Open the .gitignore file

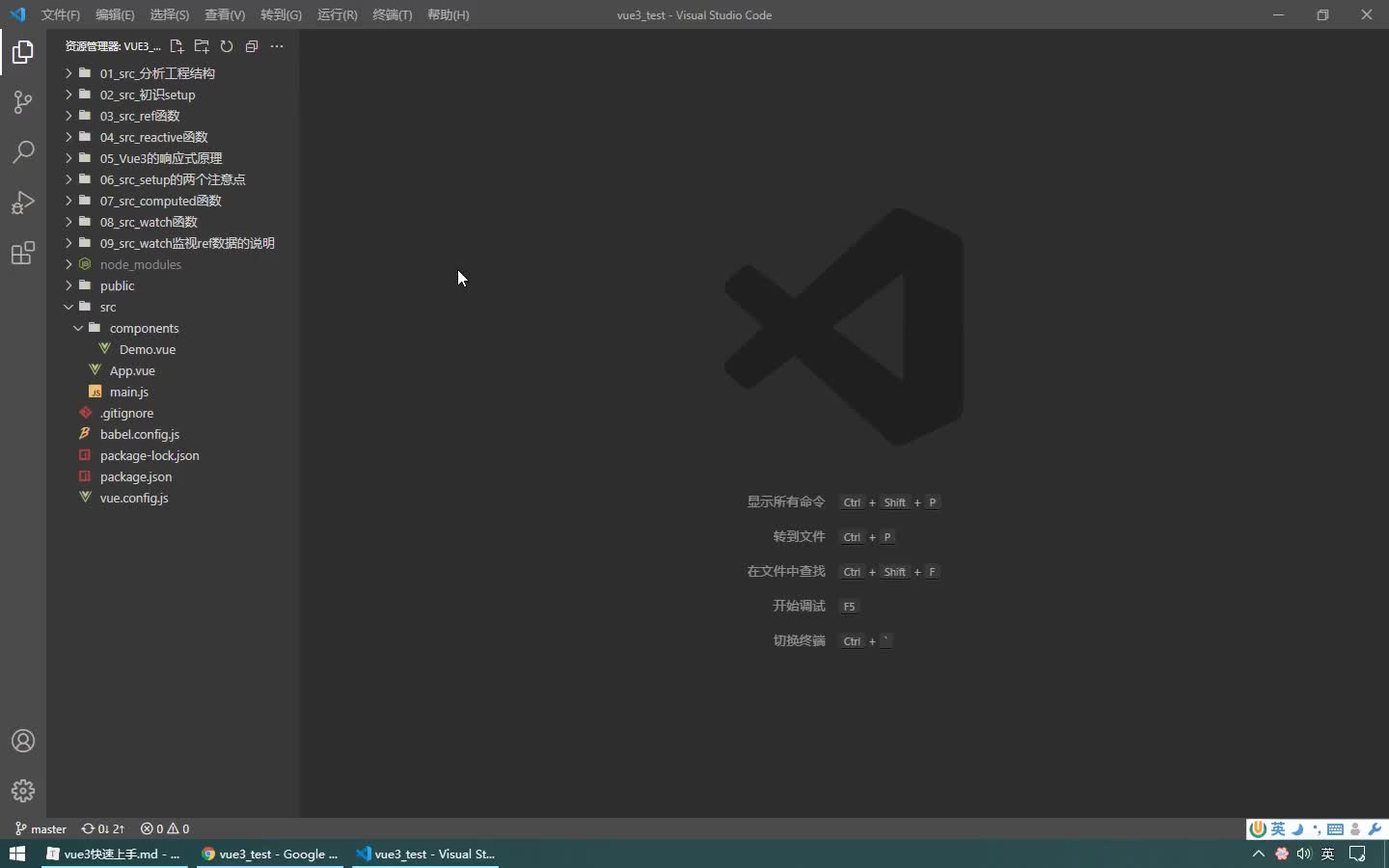tap(126, 413)
